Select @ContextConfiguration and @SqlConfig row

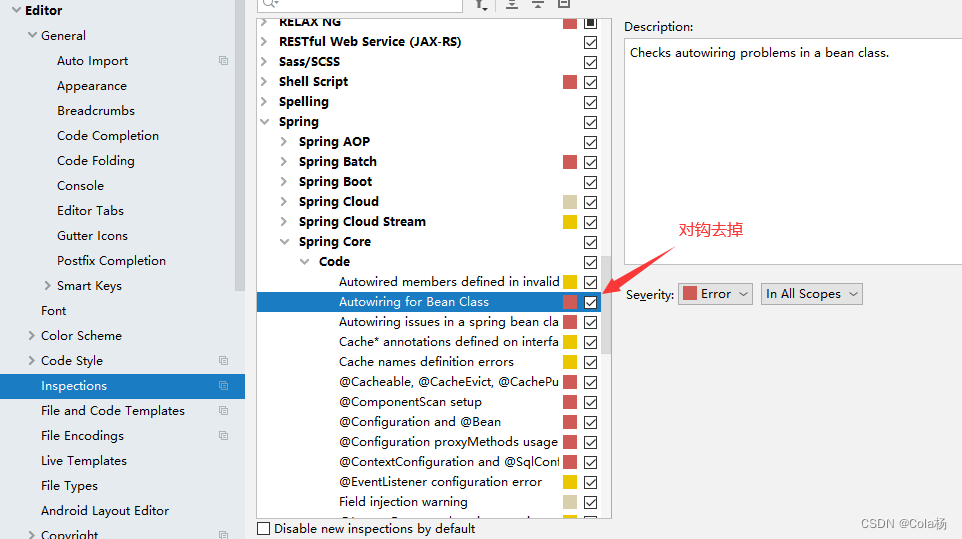pos(428,462)
